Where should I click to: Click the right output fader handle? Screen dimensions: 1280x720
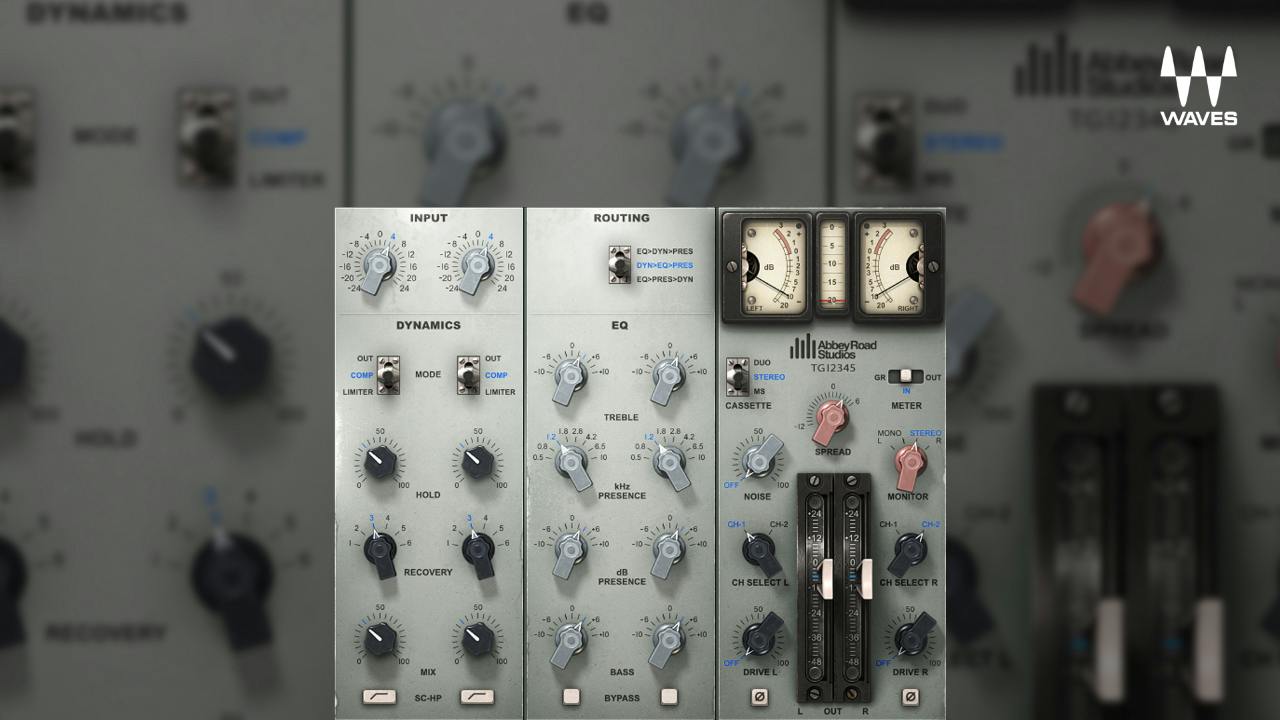[x=866, y=579]
